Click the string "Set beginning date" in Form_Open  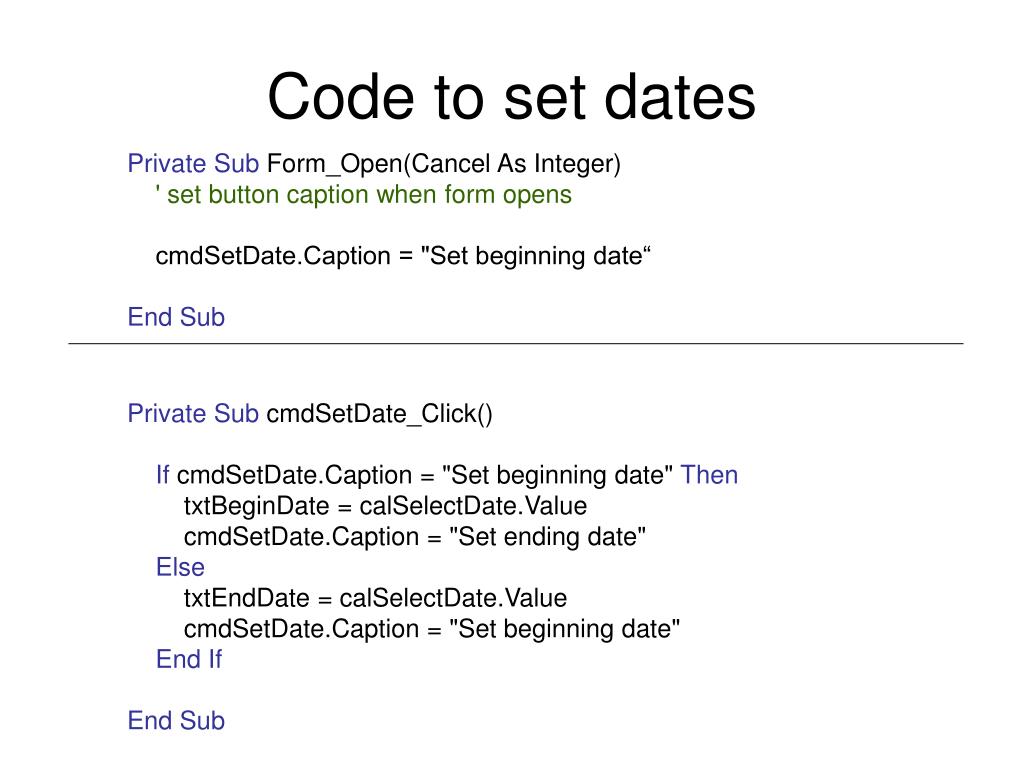(536, 256)
